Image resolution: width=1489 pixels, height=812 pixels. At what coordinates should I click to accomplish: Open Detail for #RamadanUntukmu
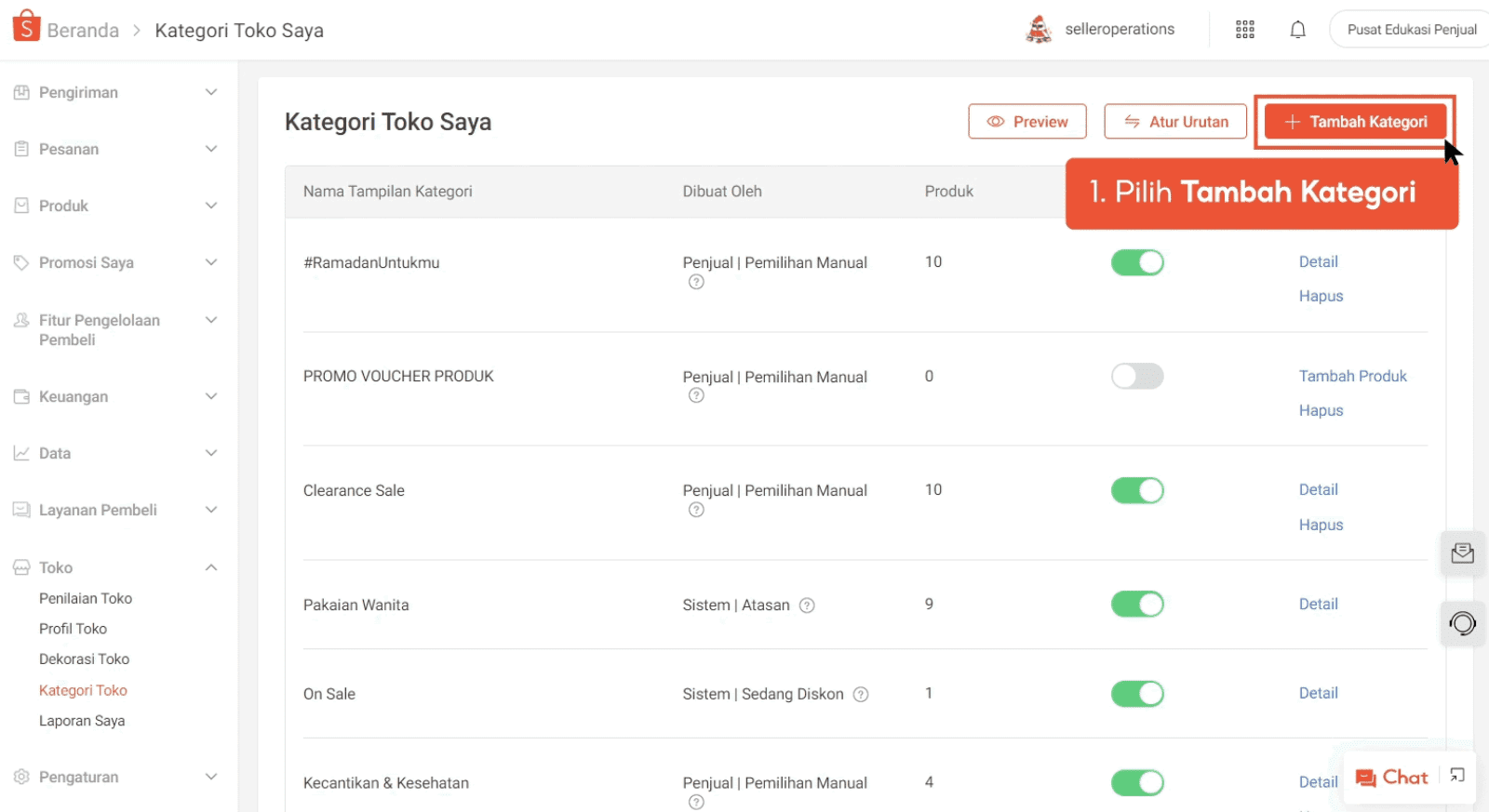pyautogui.click(x=1319, y=262)
